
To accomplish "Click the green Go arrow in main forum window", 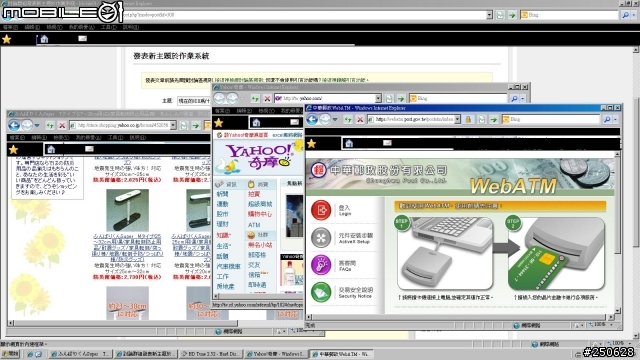I will click(512, 15).
